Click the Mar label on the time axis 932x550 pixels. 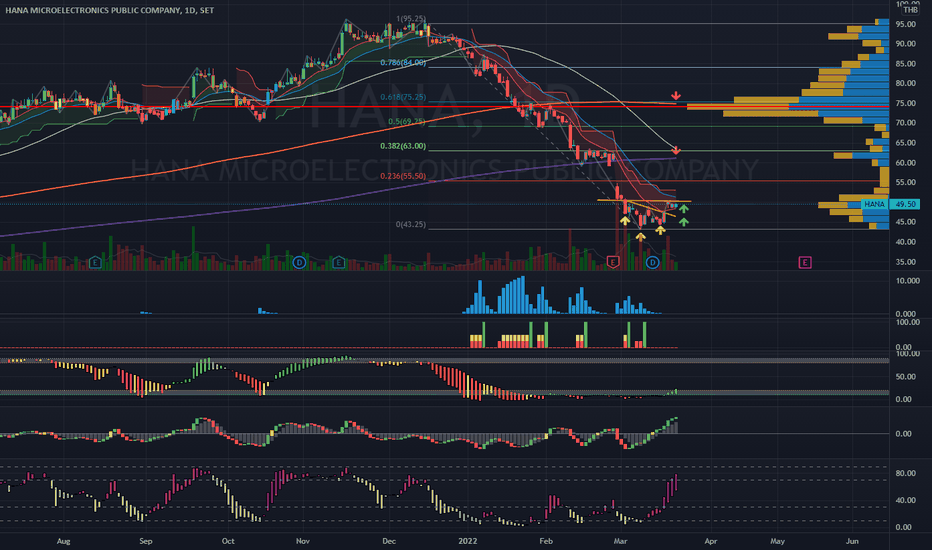621,541
